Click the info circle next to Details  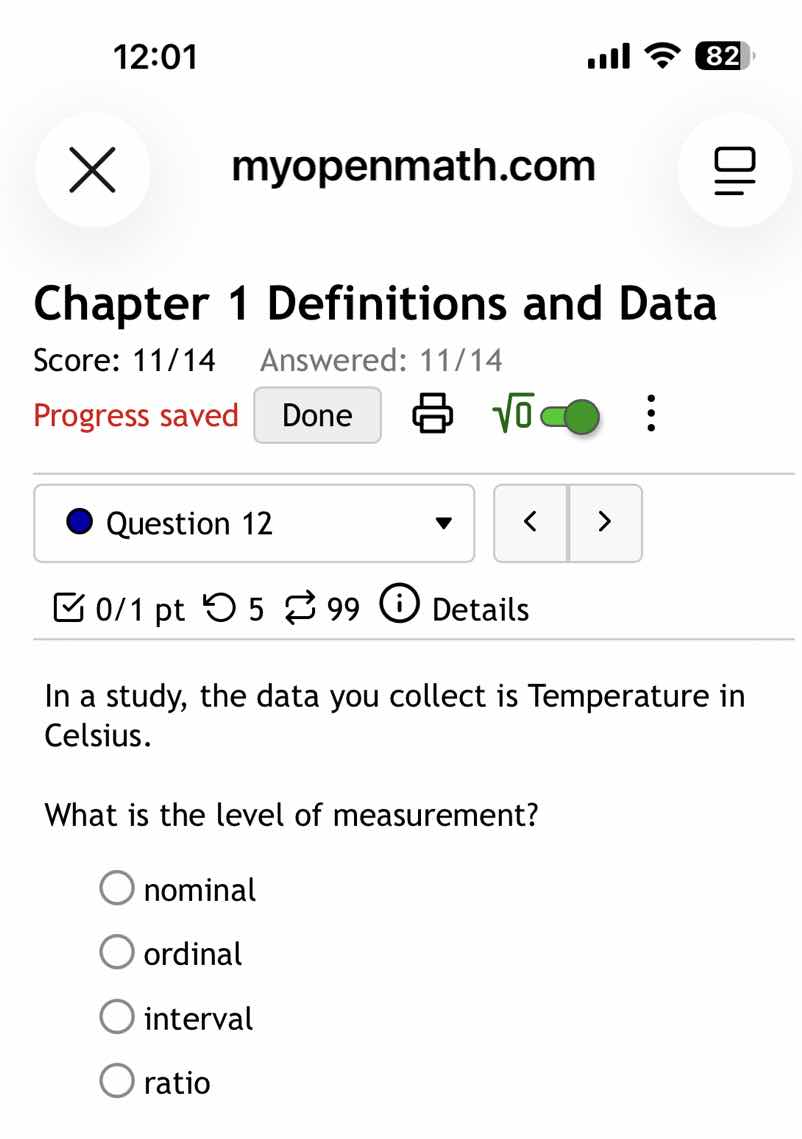398,604
